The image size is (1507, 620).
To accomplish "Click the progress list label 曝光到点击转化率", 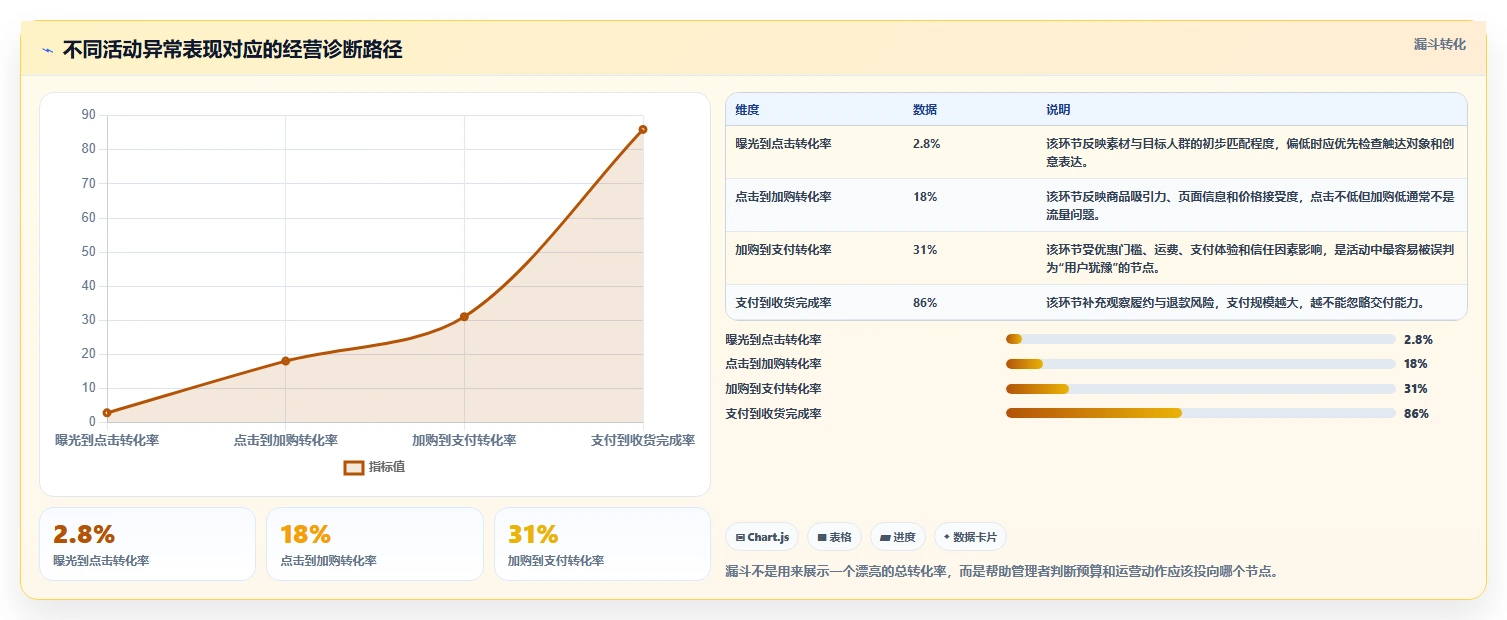I will 773,340.
